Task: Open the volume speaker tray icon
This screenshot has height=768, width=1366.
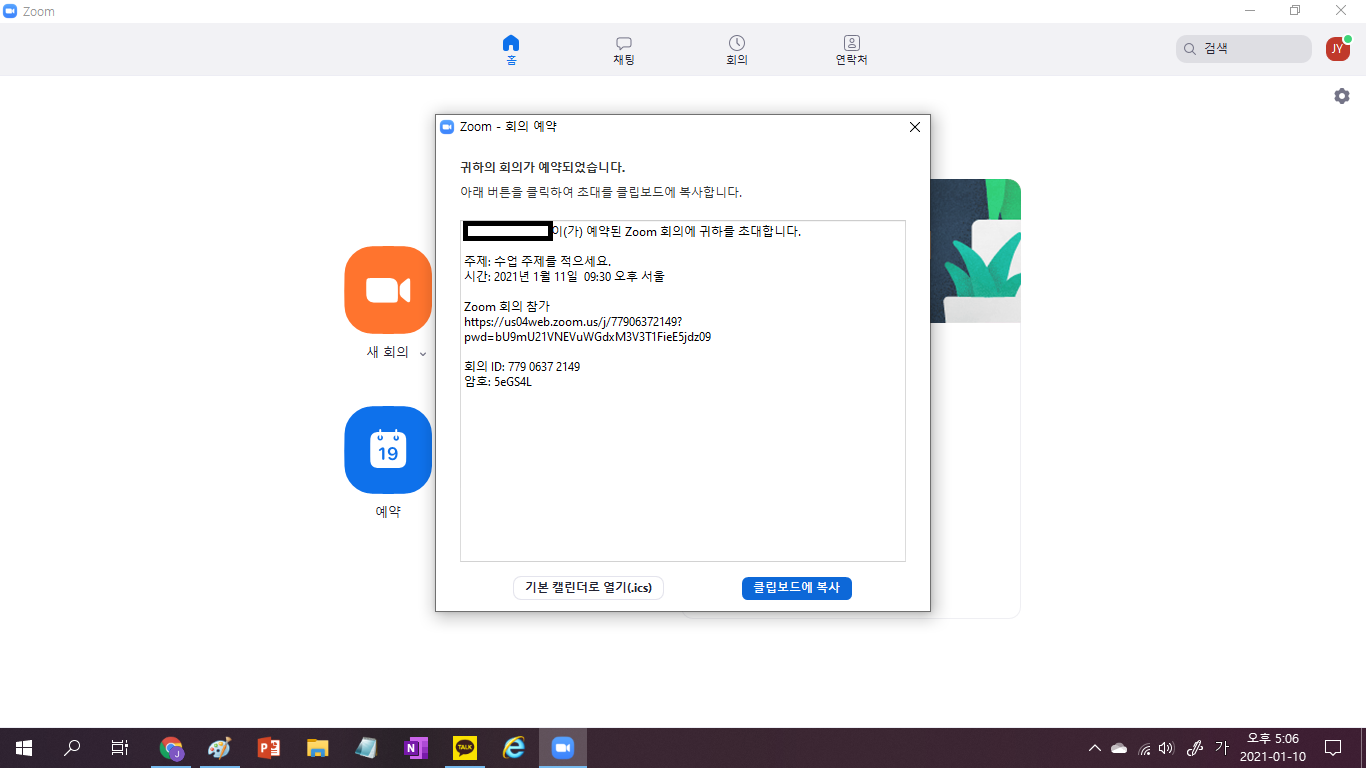Action: click(x=1166, y=748)
